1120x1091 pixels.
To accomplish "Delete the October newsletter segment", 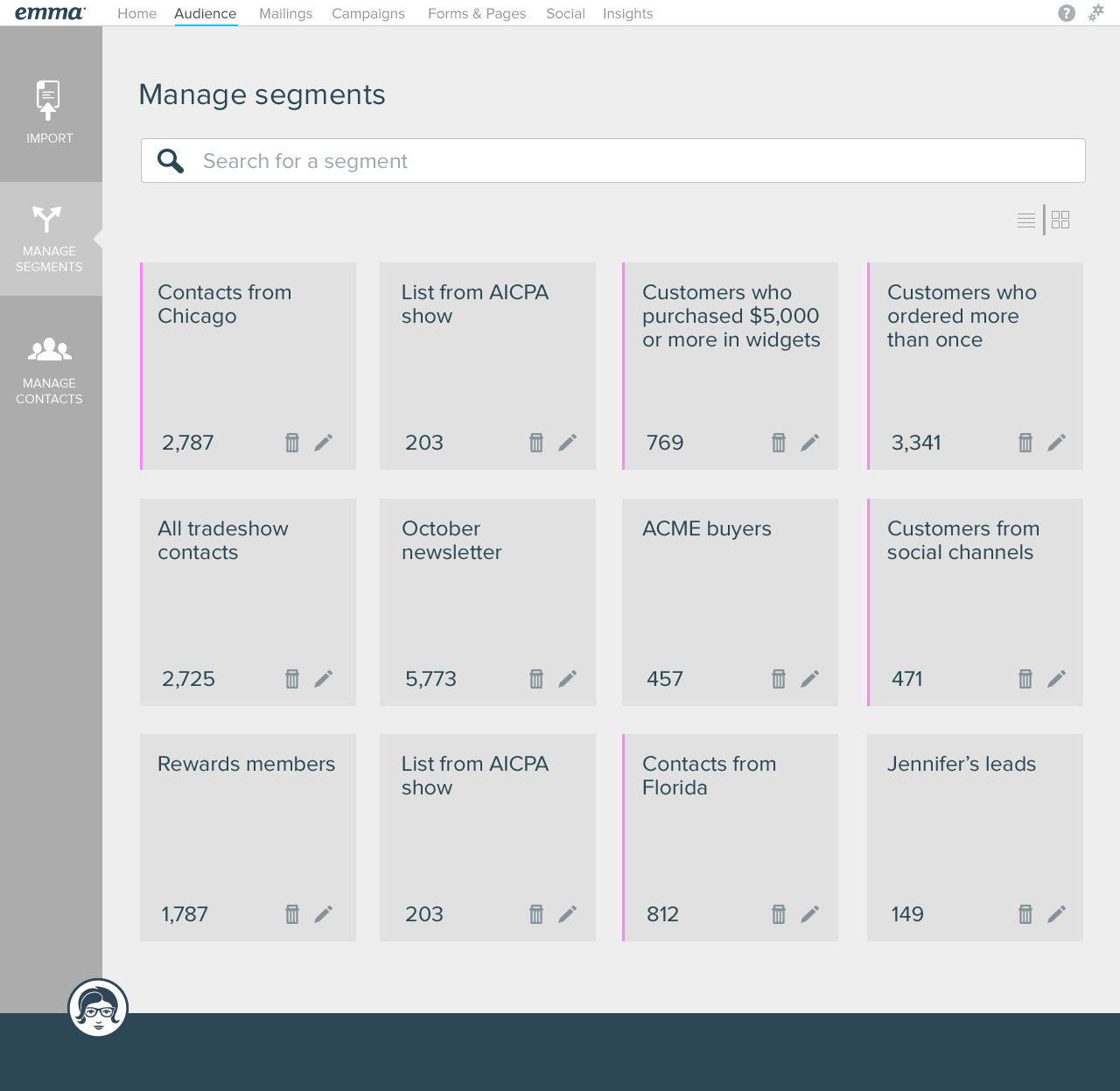I will coord(536,679).
